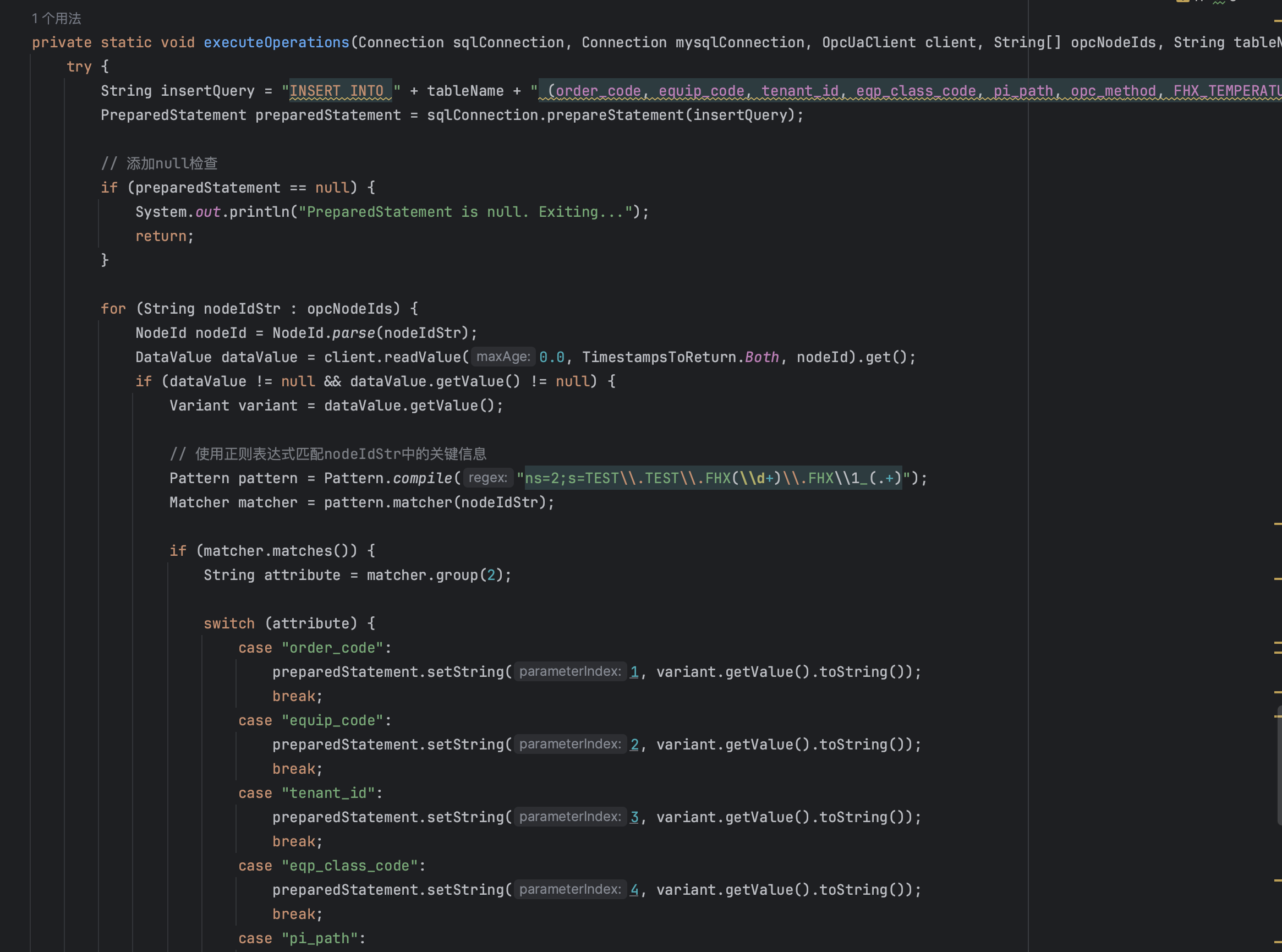Viewport: 1282px width, 952px height.
Task: Click the OpcUaClient type in signature
Action: 869,42
